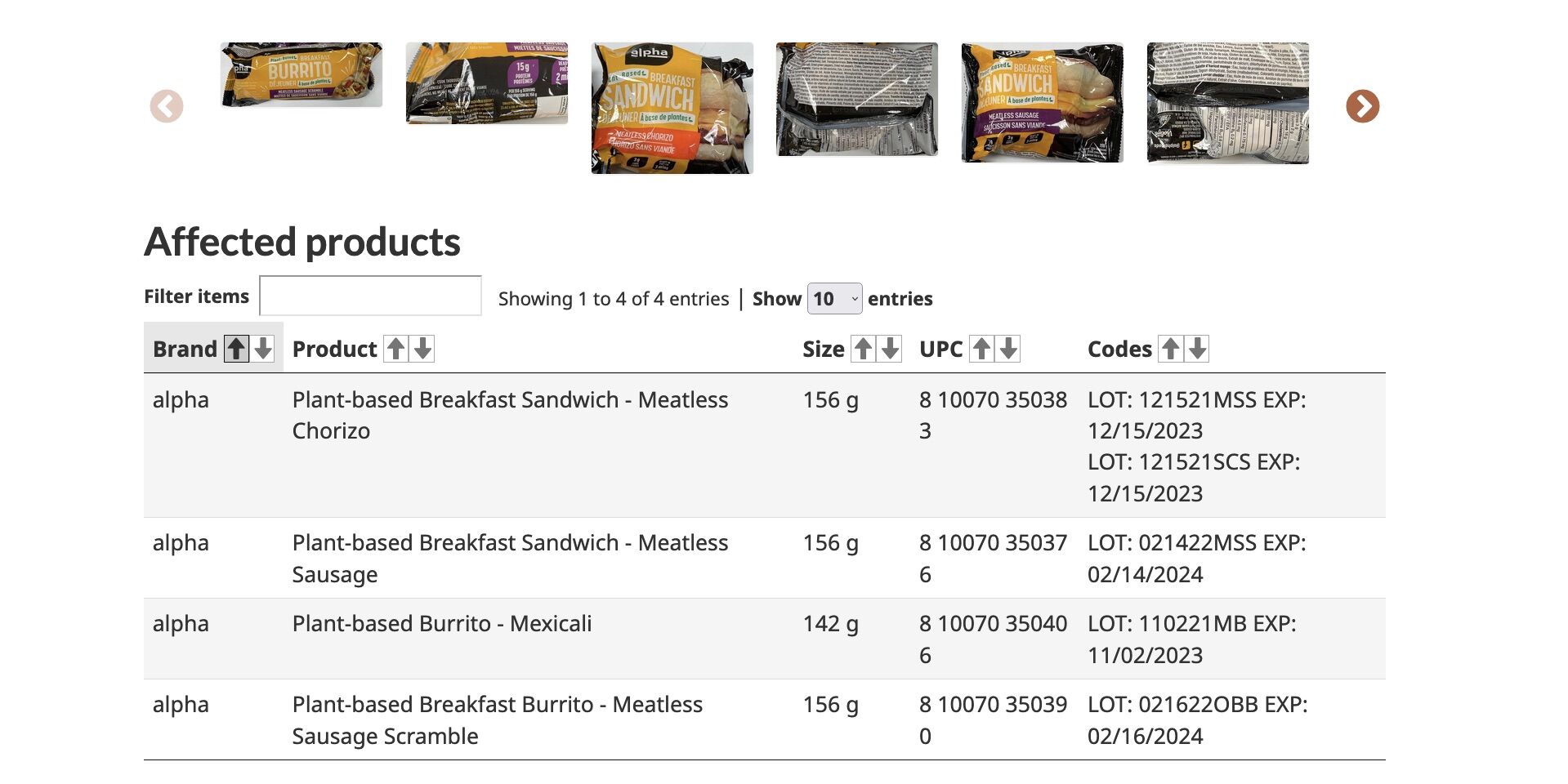Sort Brand column descending
Viewport: 1568px width, 784px height.
[x=262, y=349]
